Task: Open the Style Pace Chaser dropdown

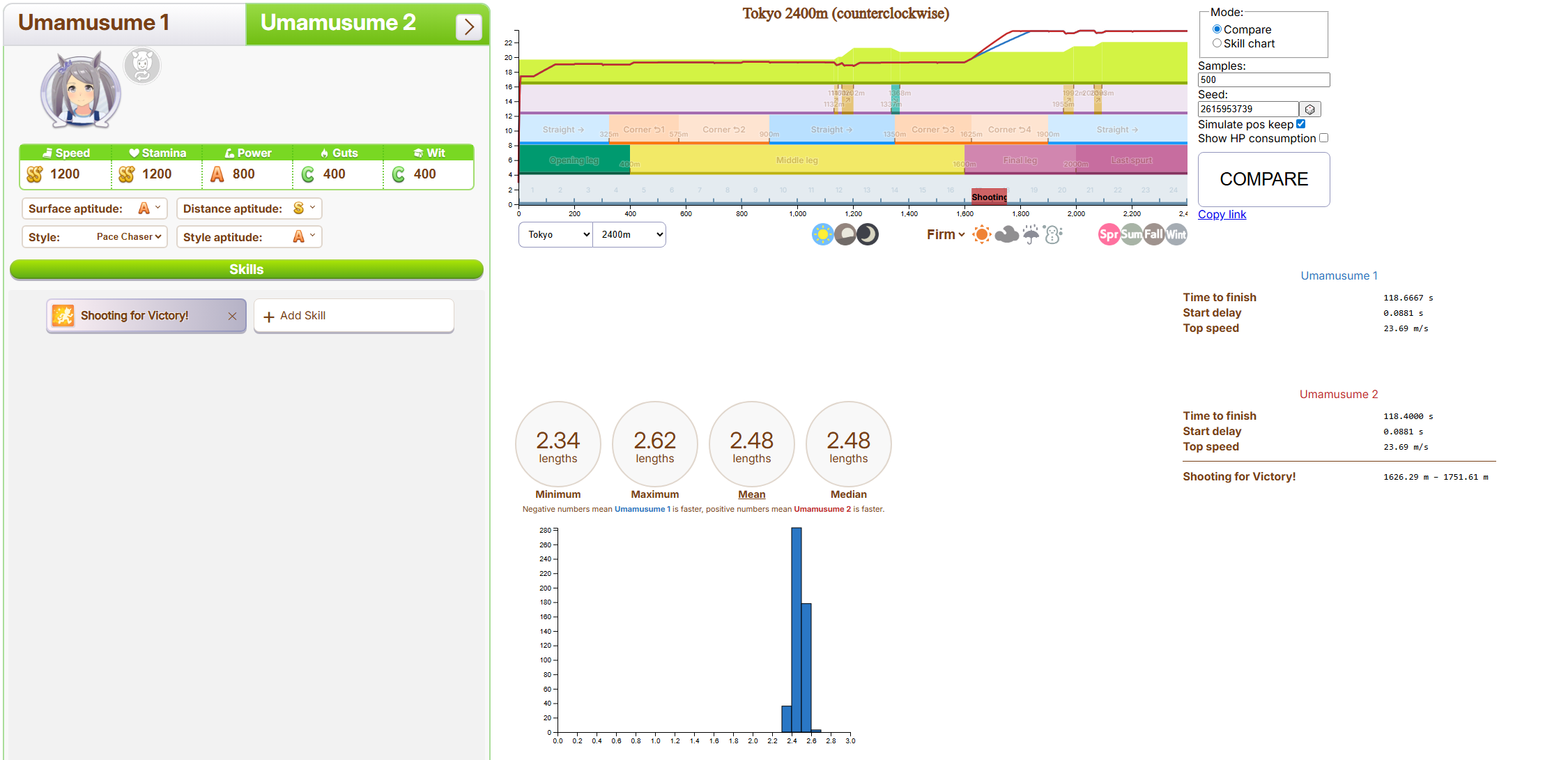Action: (129, 237)
